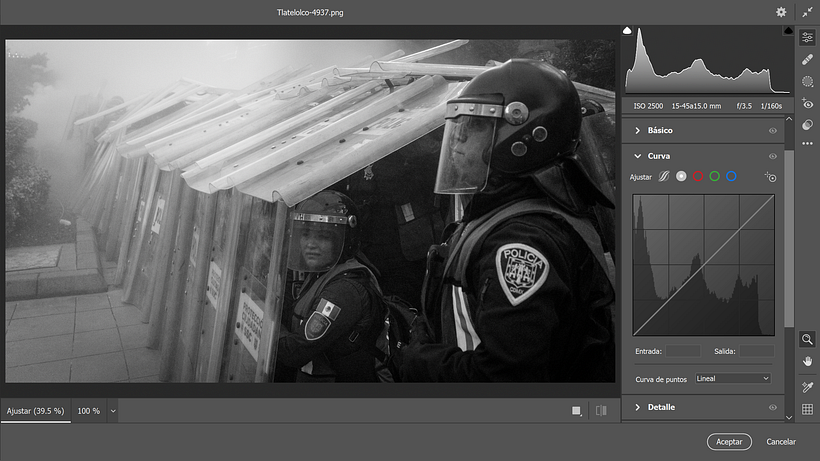The width and height of the screenshot is (820, 461).
Task: Select the Red Eye removal tool
Action: (x=807, y=103)
